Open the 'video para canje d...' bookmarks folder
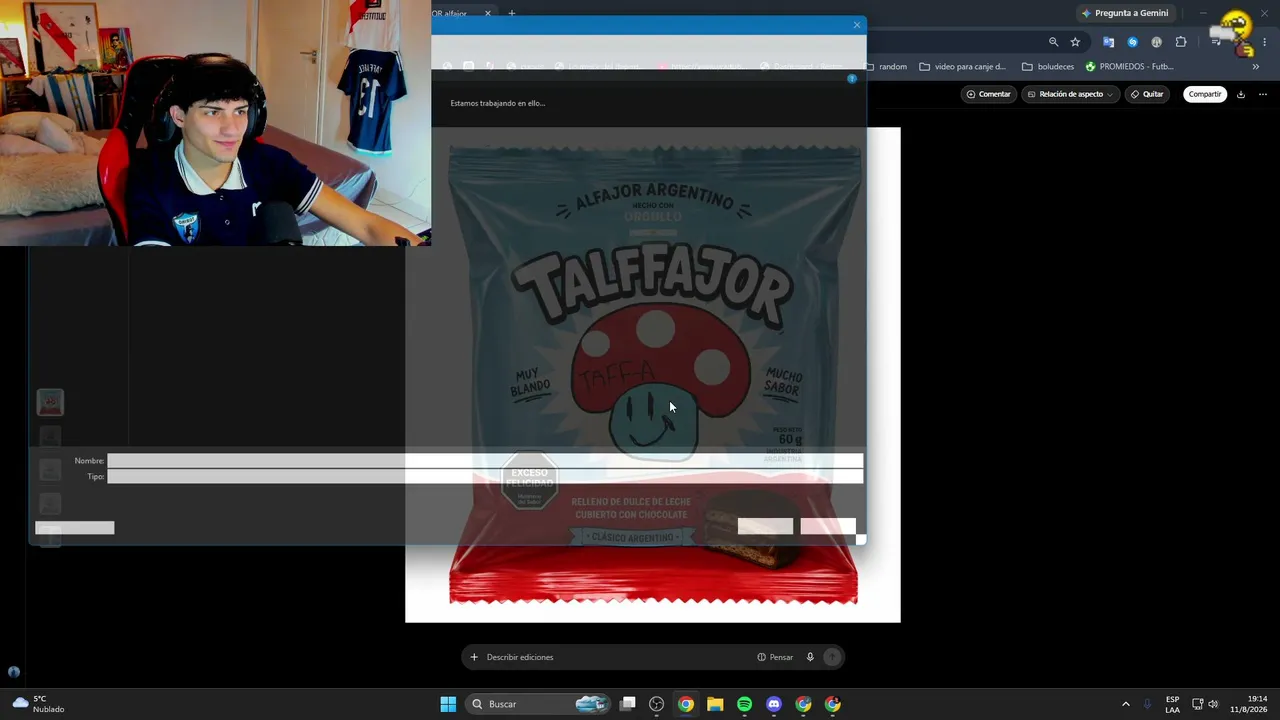1280x720 pixels. (962, 67)
